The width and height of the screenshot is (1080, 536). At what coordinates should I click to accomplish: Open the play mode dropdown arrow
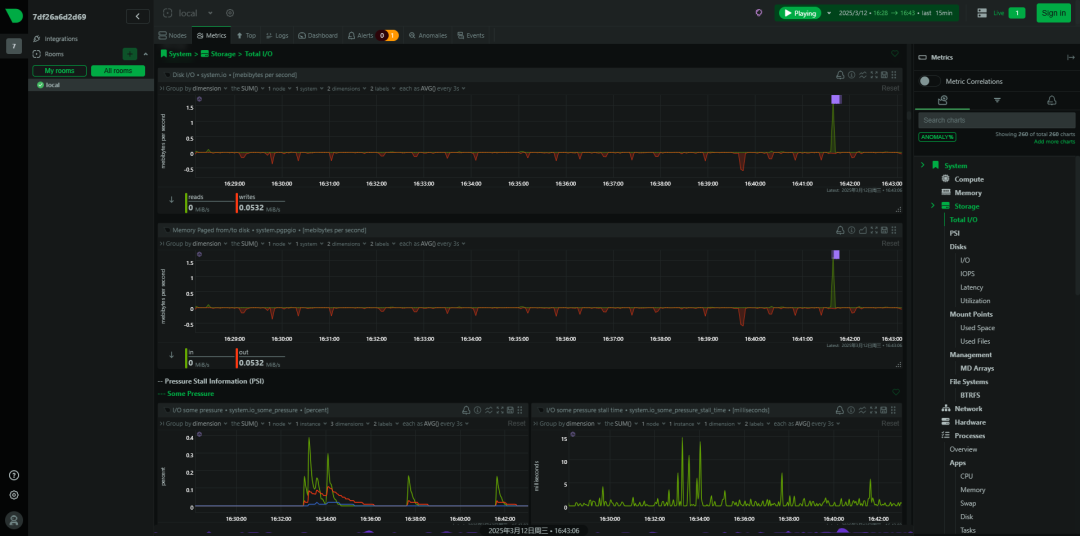(x=829, y=13)
